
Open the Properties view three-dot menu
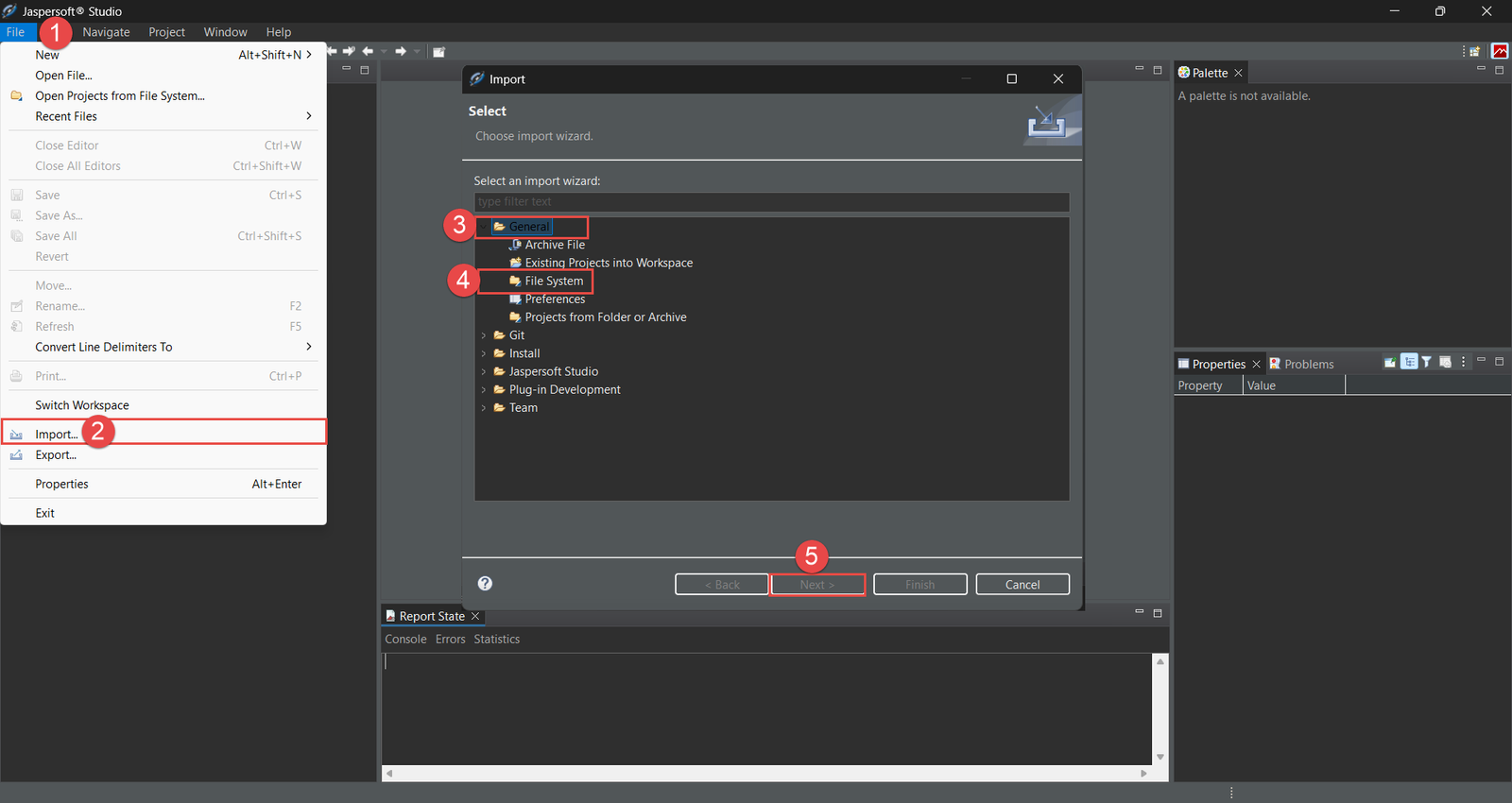click(x=1463, y=363)
